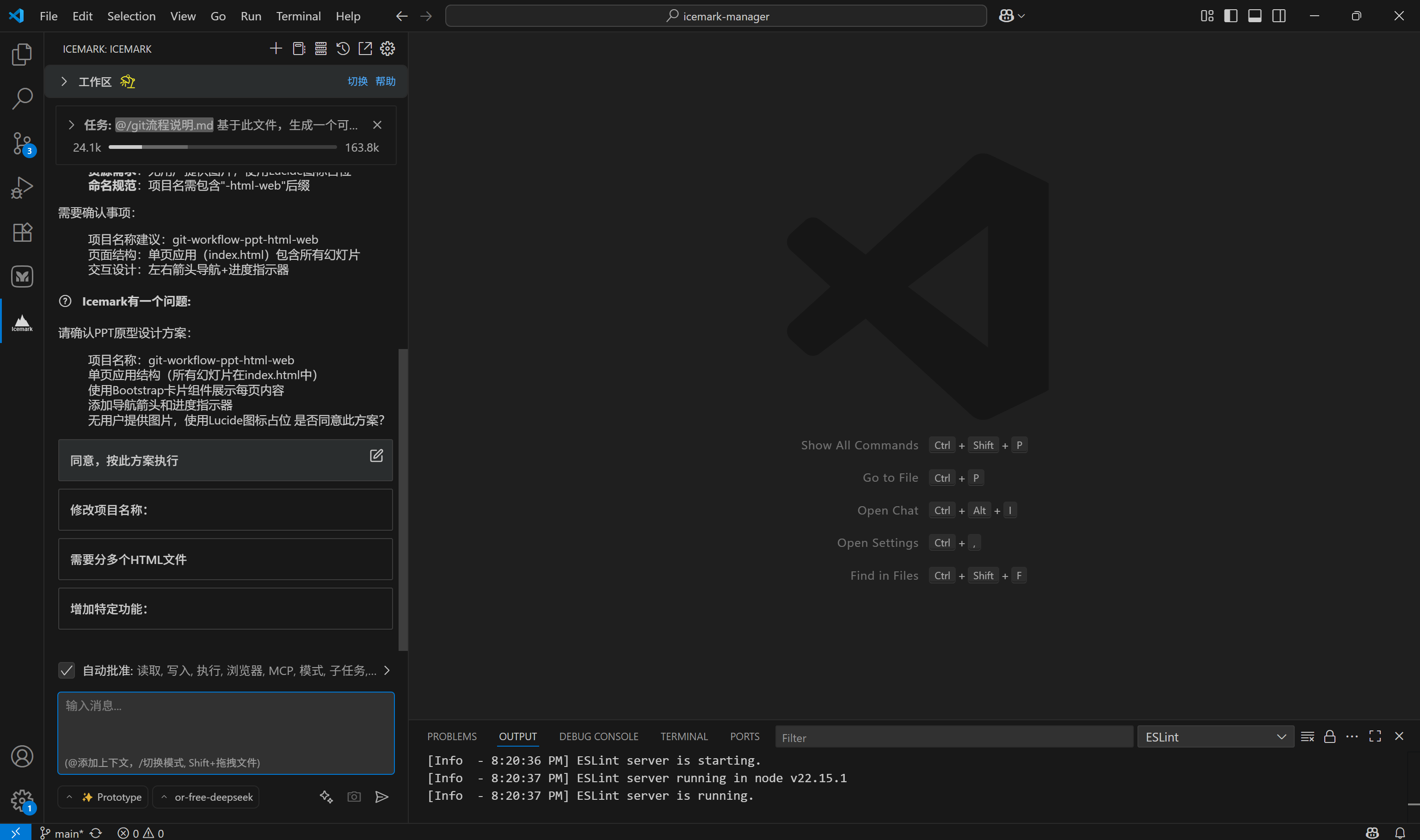Screen dimensions: 1420x840
Task: Expand the 任务 details chevron
Action: (71, 124)
